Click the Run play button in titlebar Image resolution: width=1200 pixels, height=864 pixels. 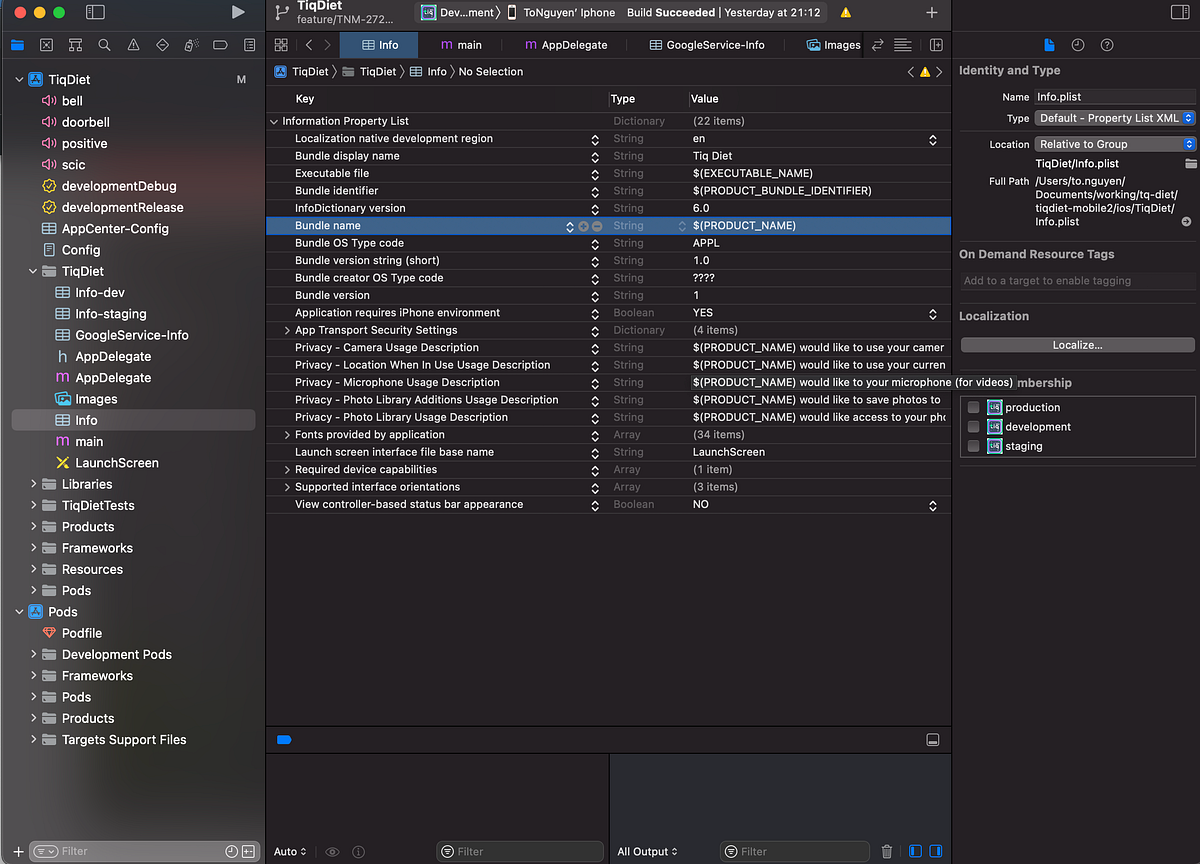tap(237, 13)
